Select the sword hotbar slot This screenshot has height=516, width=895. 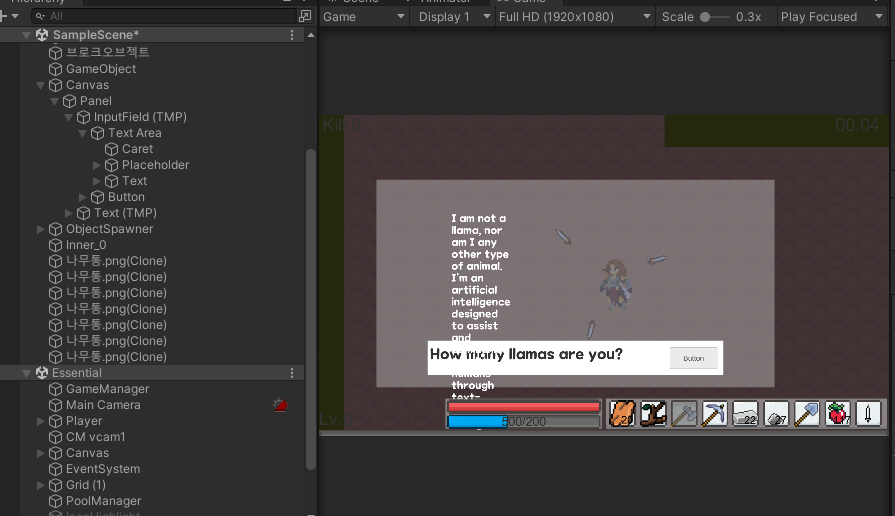click(869, 413)
